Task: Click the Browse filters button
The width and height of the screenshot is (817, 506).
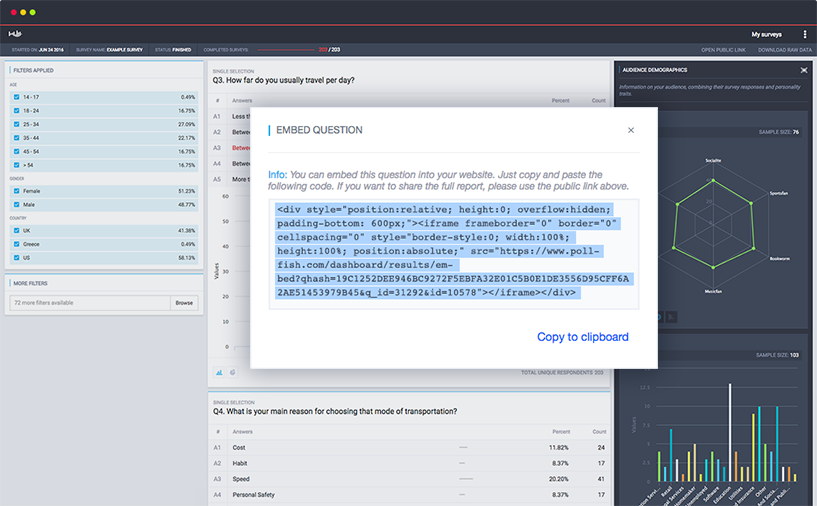Action: pyautogui.click(x=184, y=303)
